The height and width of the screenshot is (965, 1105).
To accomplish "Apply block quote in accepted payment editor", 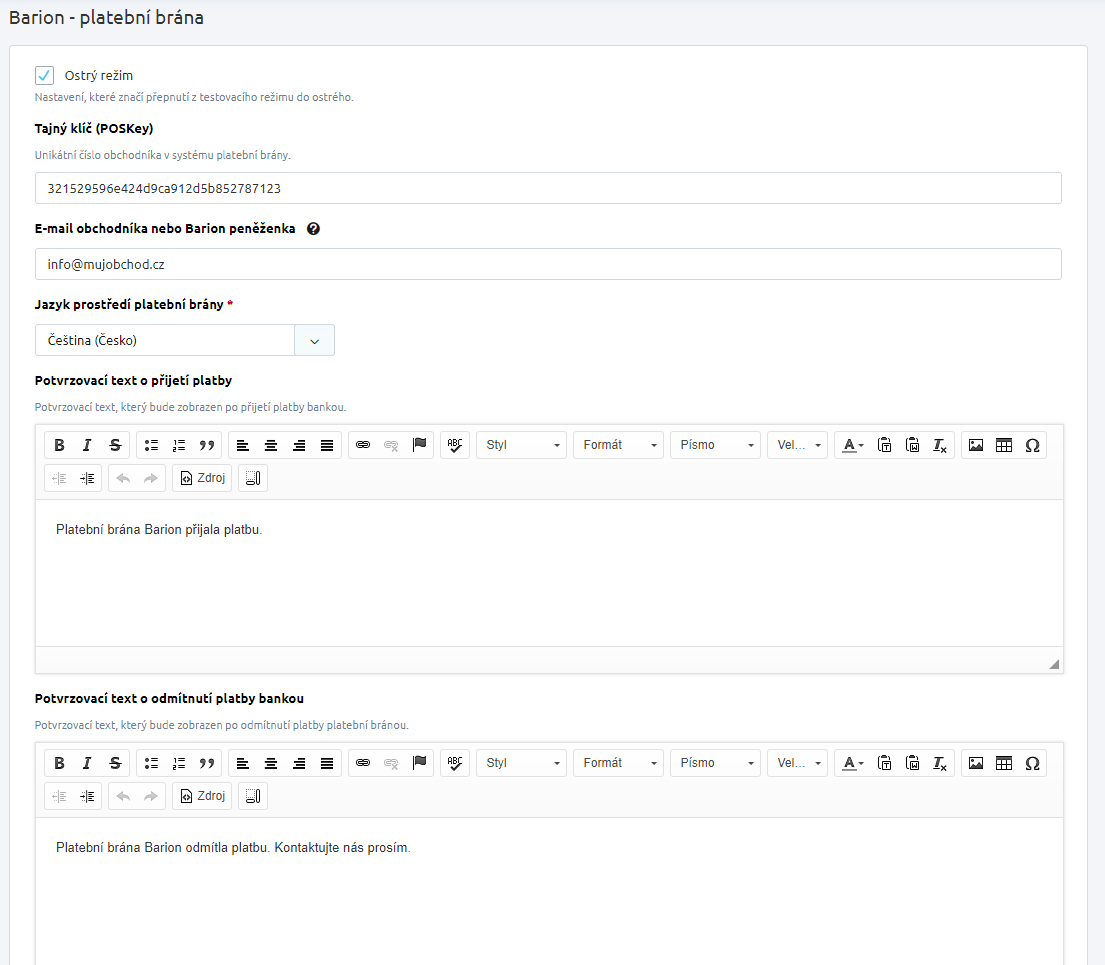I will 207,445.
